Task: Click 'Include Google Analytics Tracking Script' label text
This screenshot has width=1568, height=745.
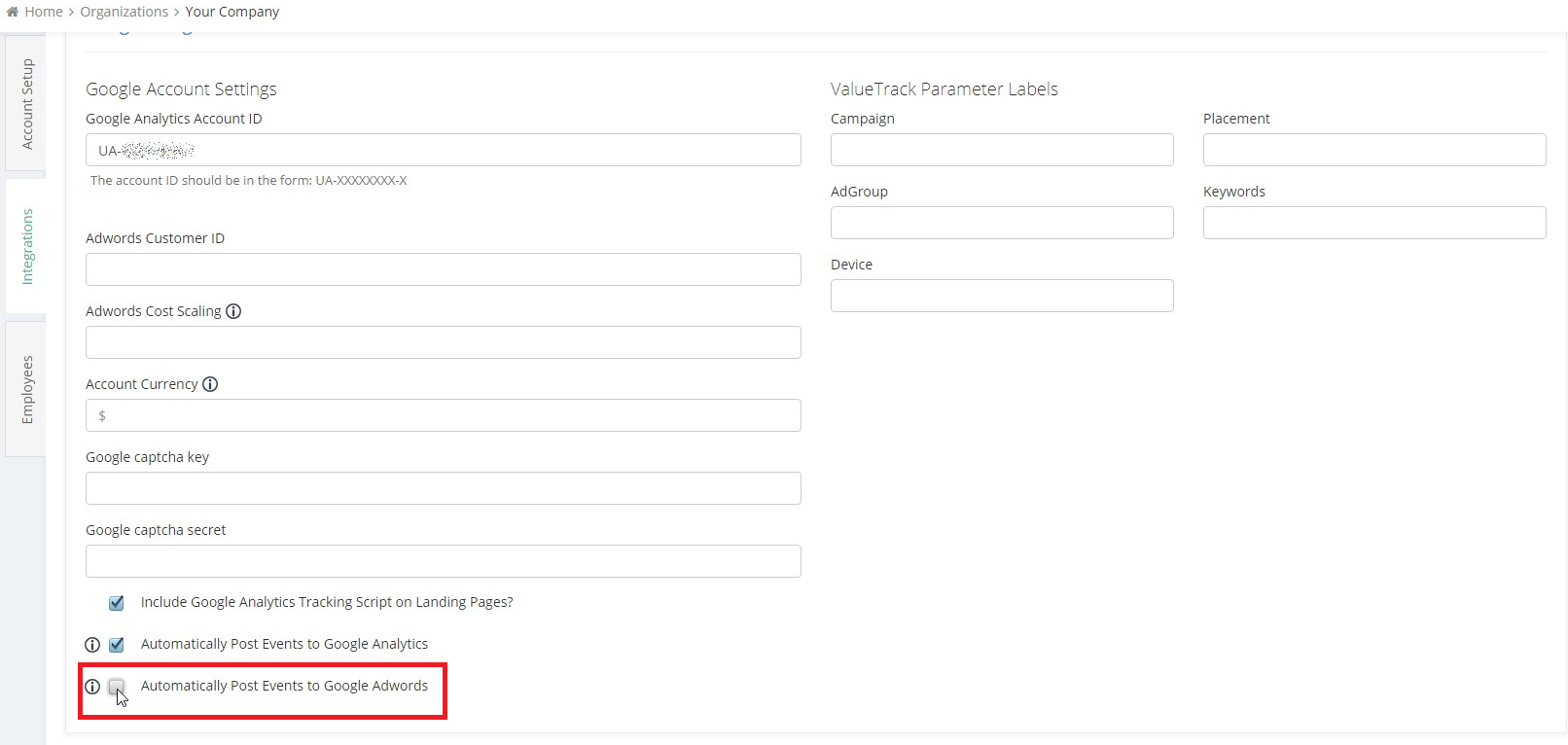Action: click(x=327, y=602)
